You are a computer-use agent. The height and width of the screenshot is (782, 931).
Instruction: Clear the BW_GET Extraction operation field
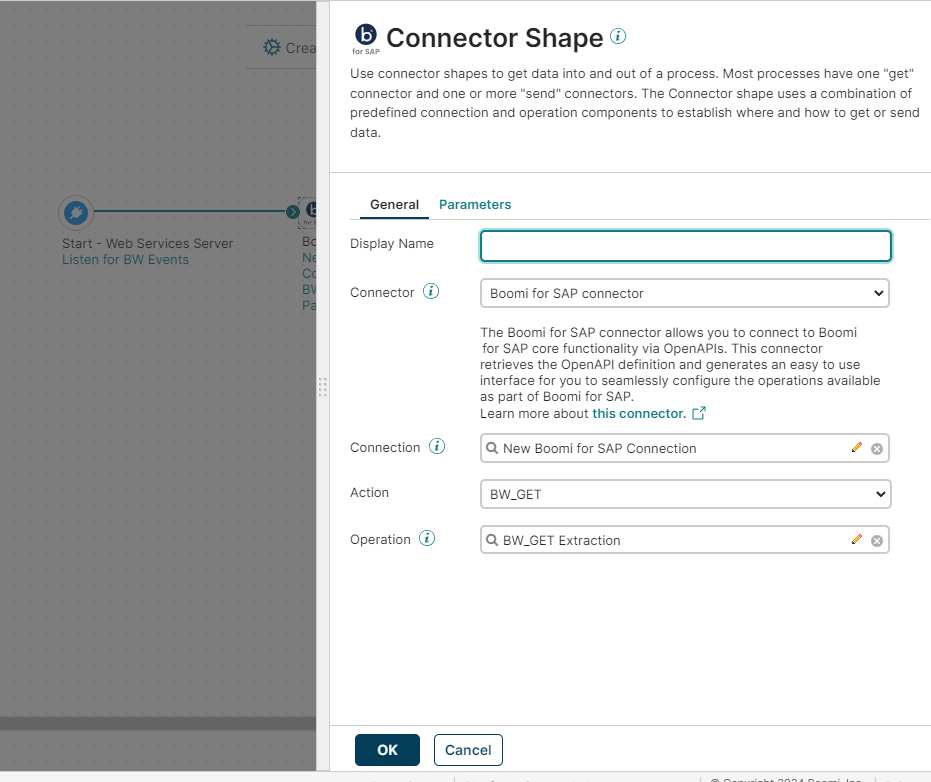tap(877, 540)
